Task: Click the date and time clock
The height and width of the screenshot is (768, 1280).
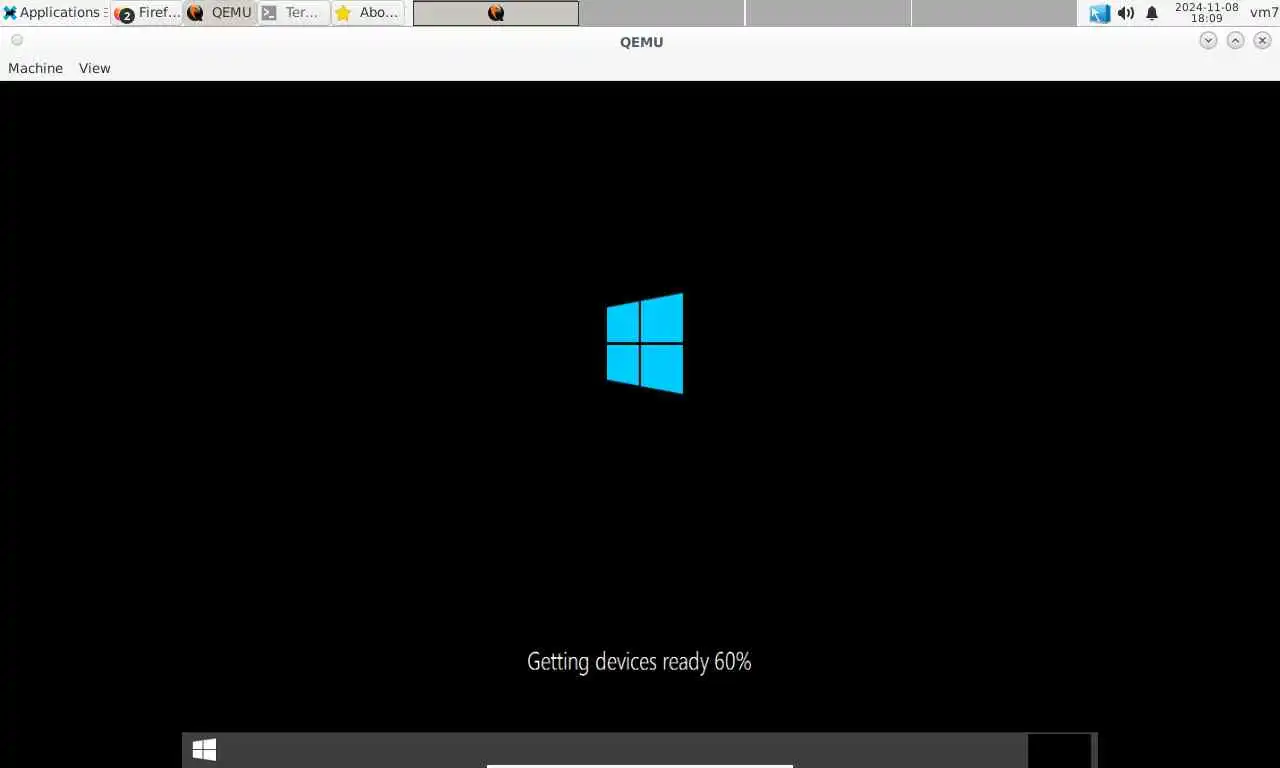Action: (x=1207, y=13)
